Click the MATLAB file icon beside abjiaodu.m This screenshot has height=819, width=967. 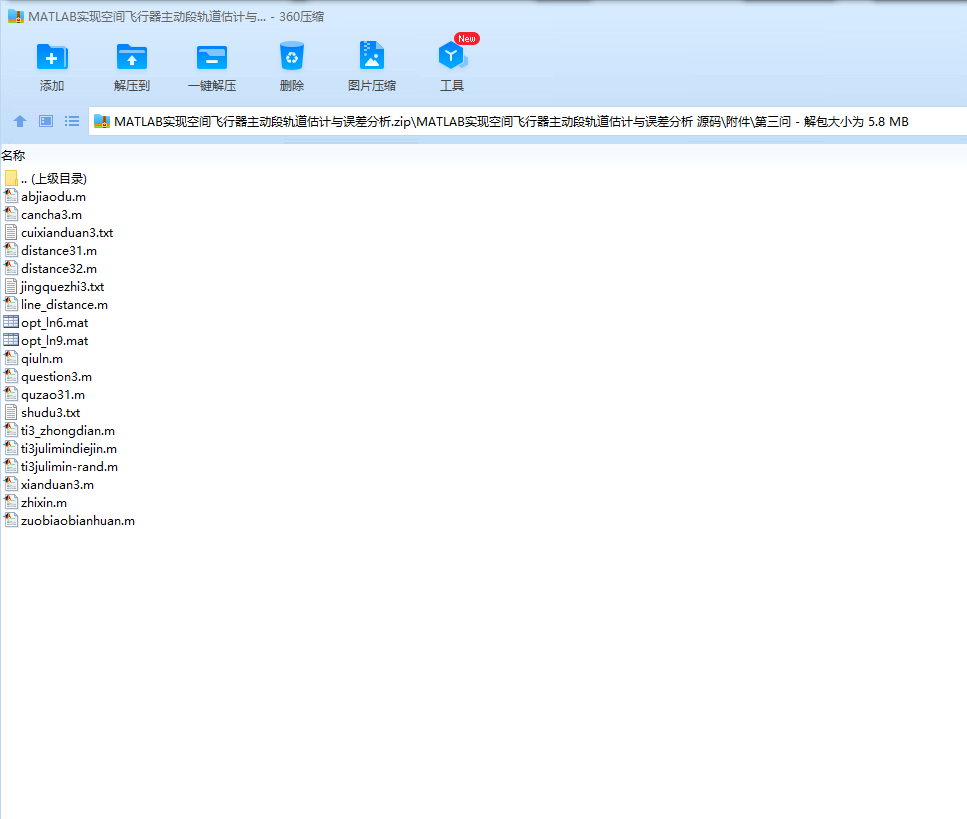pos(11,196)
